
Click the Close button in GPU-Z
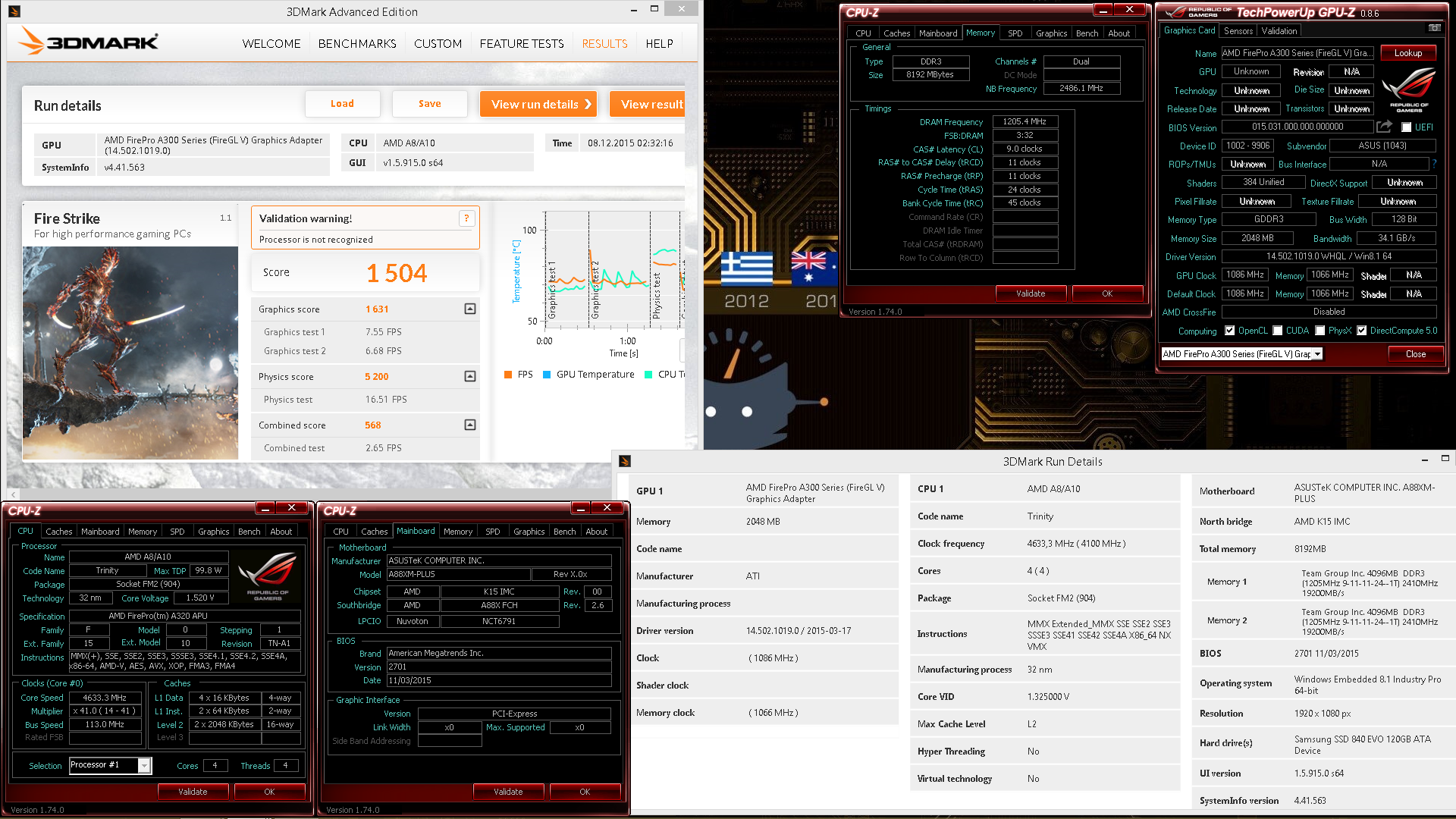(1416, 354)
